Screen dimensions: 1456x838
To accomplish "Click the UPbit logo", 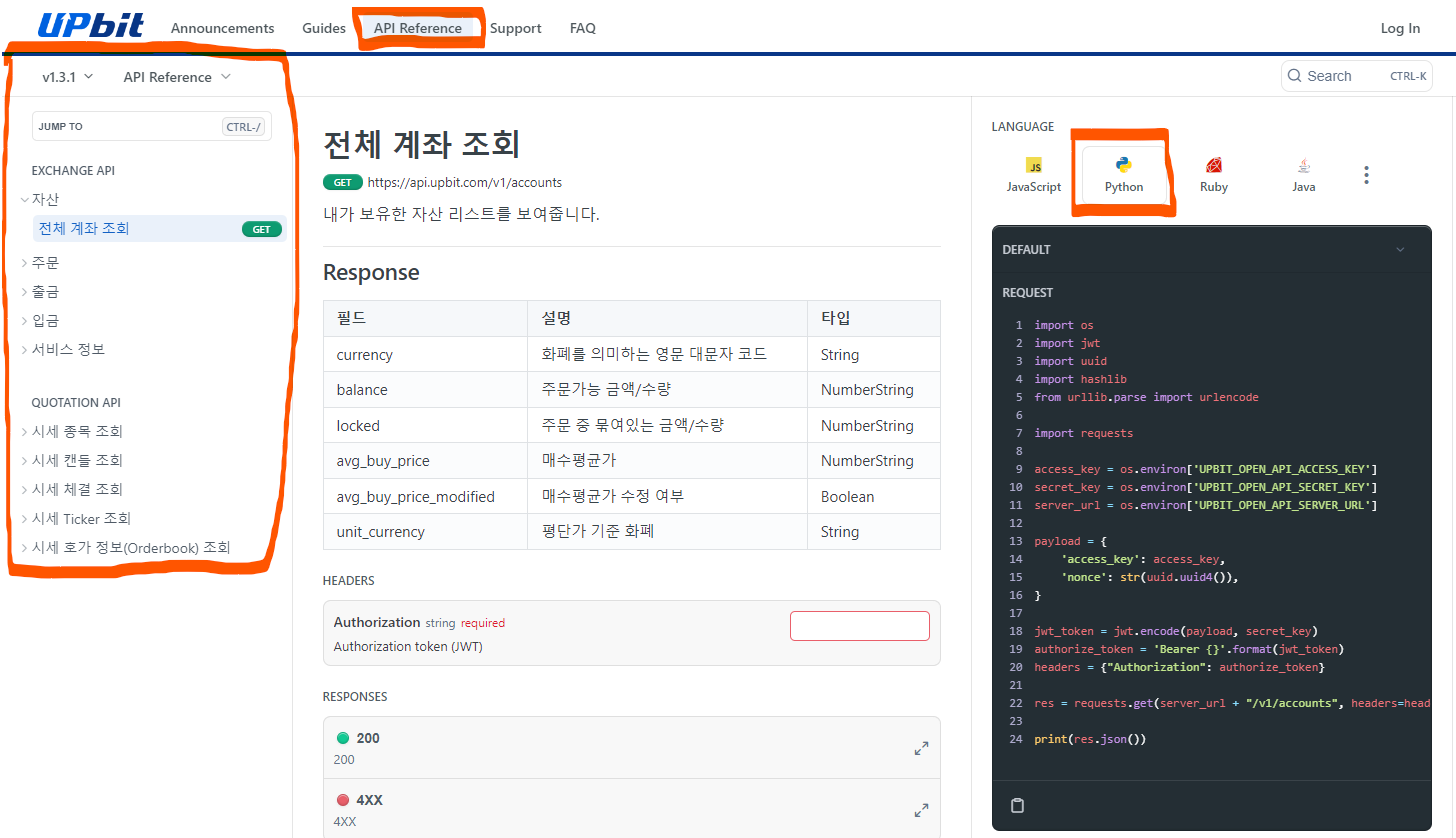I will click(91, 26).
